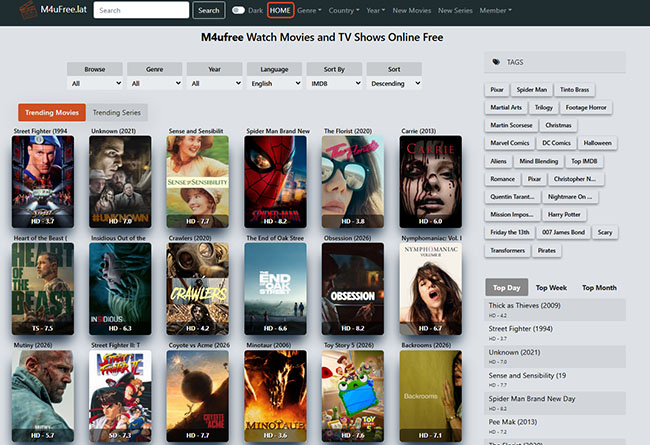
Task: Open the Browse dropdown set to All
Action: coord(95,83)
